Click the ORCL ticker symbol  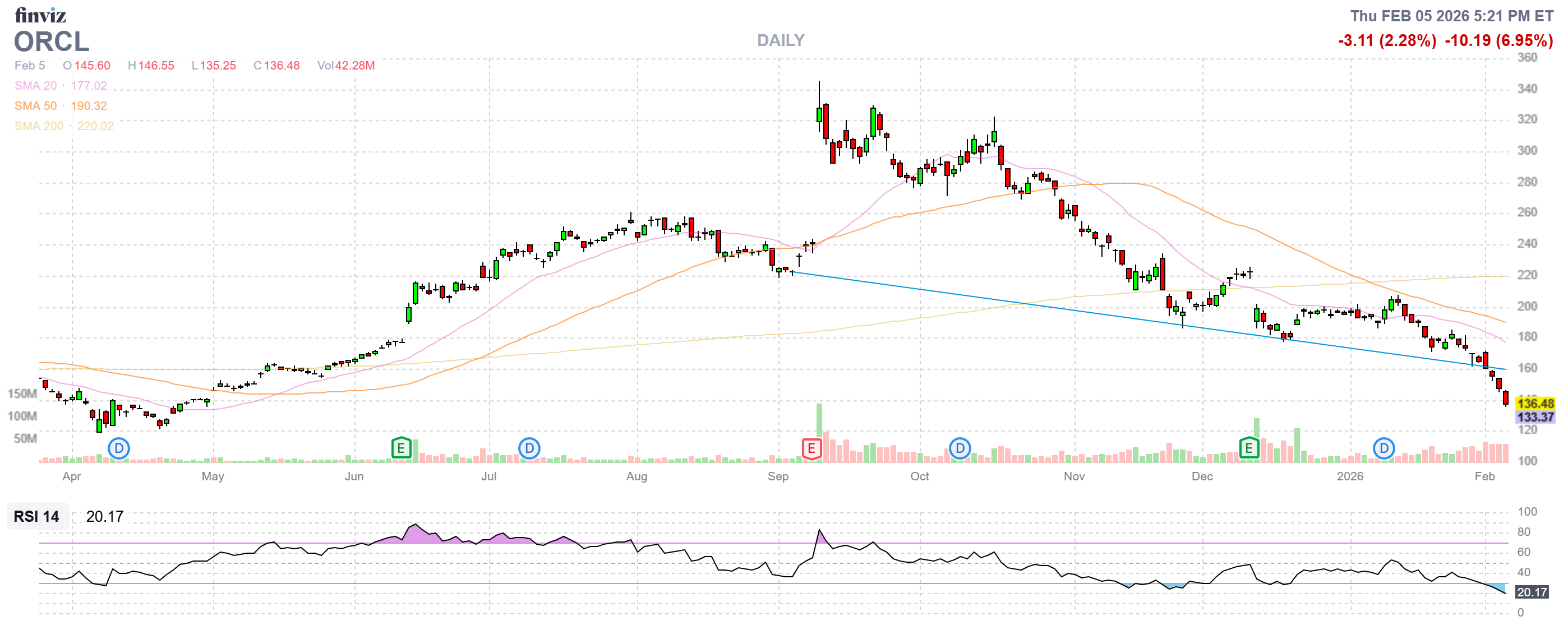coord(52,42)
